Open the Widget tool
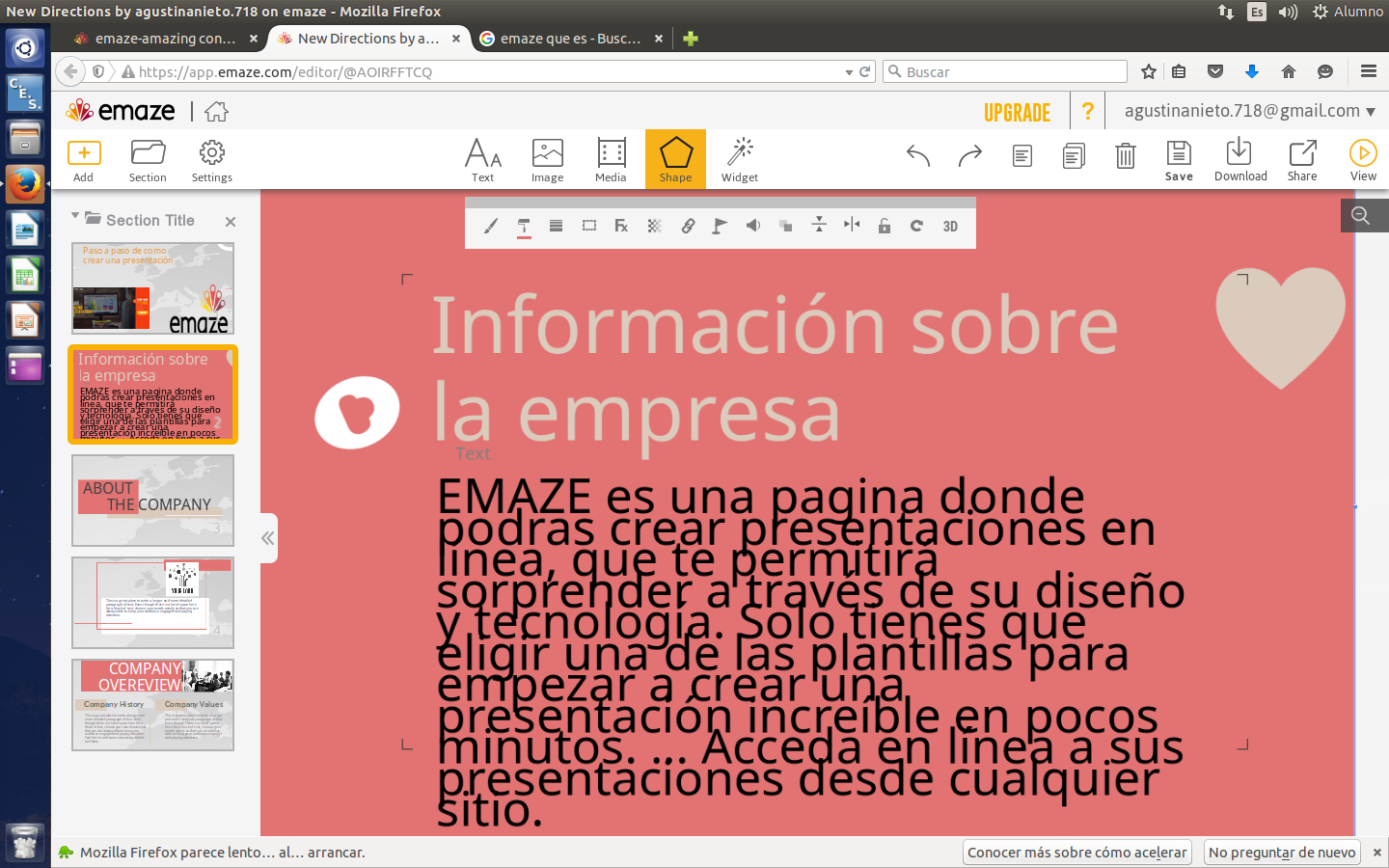The height and width of the screenshot is (868, 1389). (739, 159)
